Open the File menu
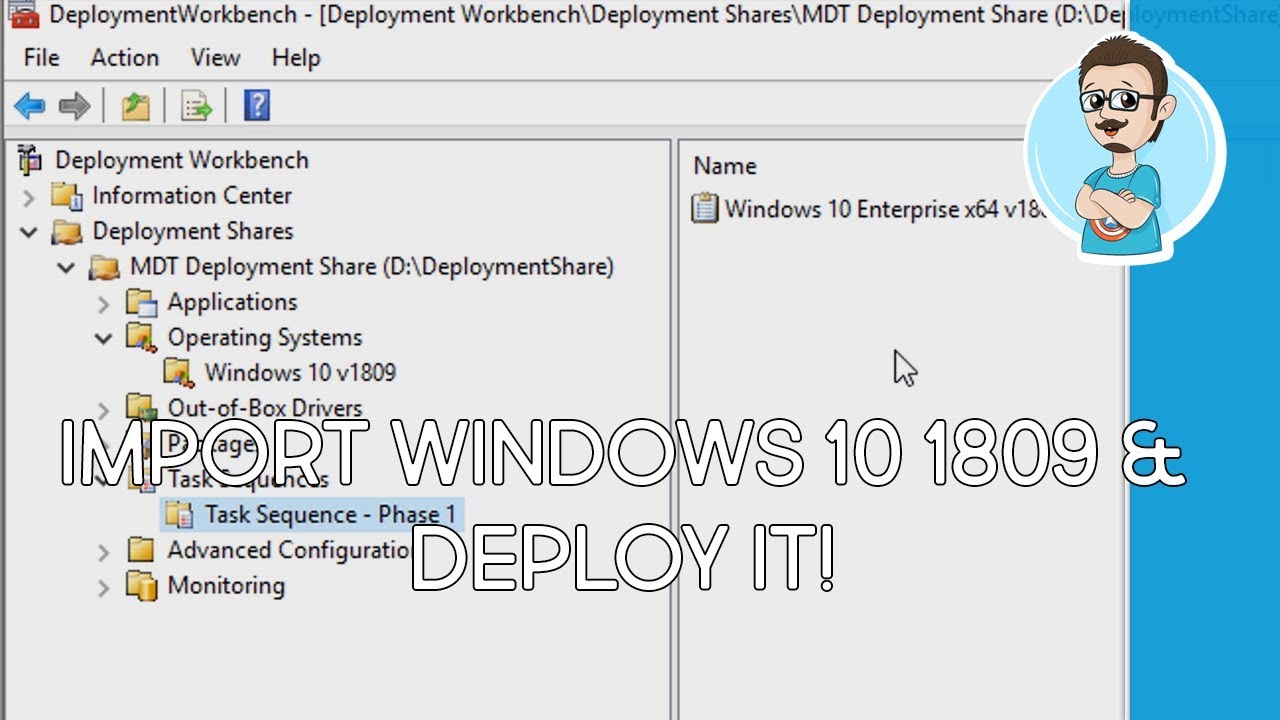The image size is (1280, 720). tap(41, 58)
